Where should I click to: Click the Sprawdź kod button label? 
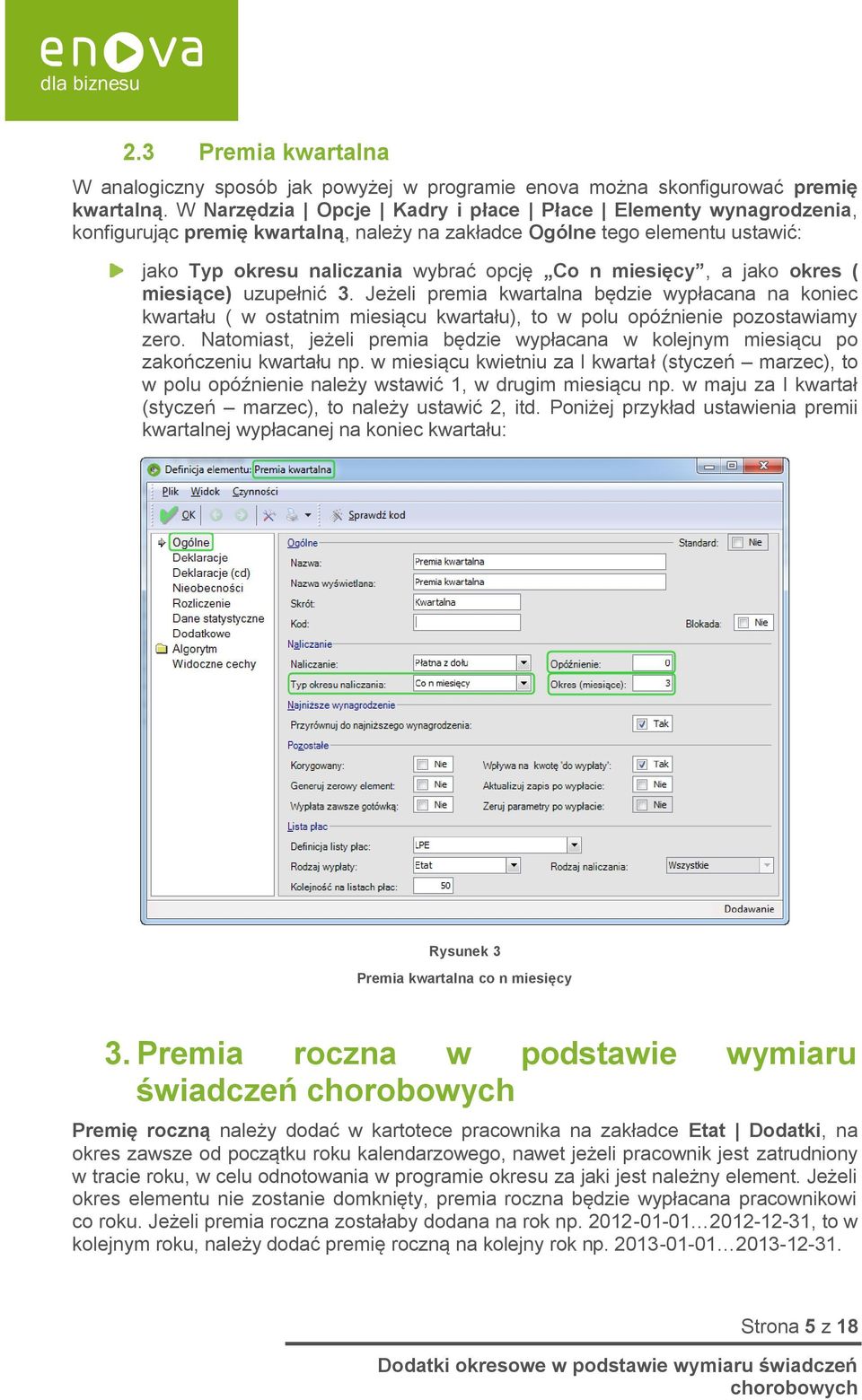click(x=377, y=515)
